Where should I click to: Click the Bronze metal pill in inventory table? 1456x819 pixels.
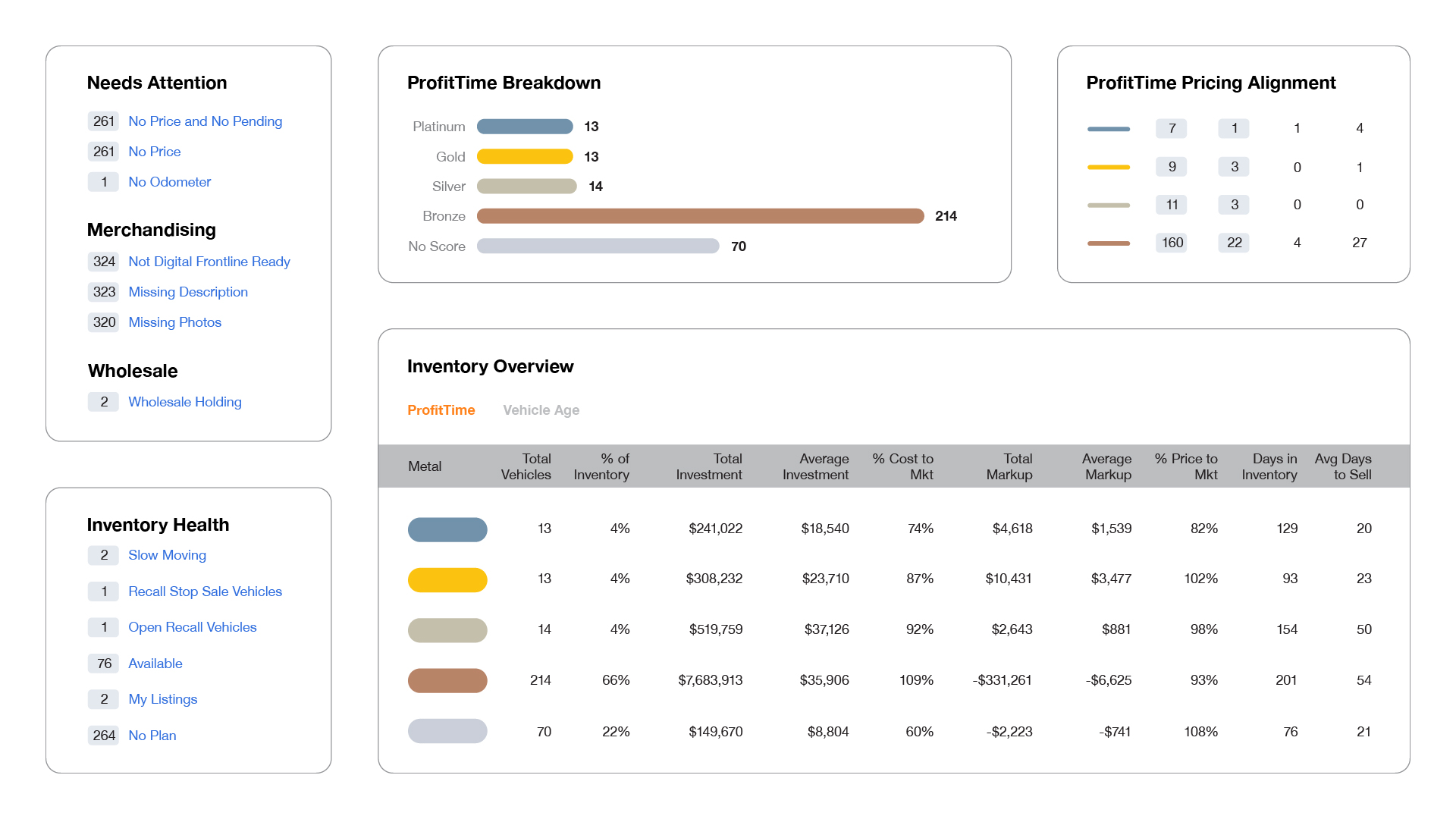pos(447,680)
